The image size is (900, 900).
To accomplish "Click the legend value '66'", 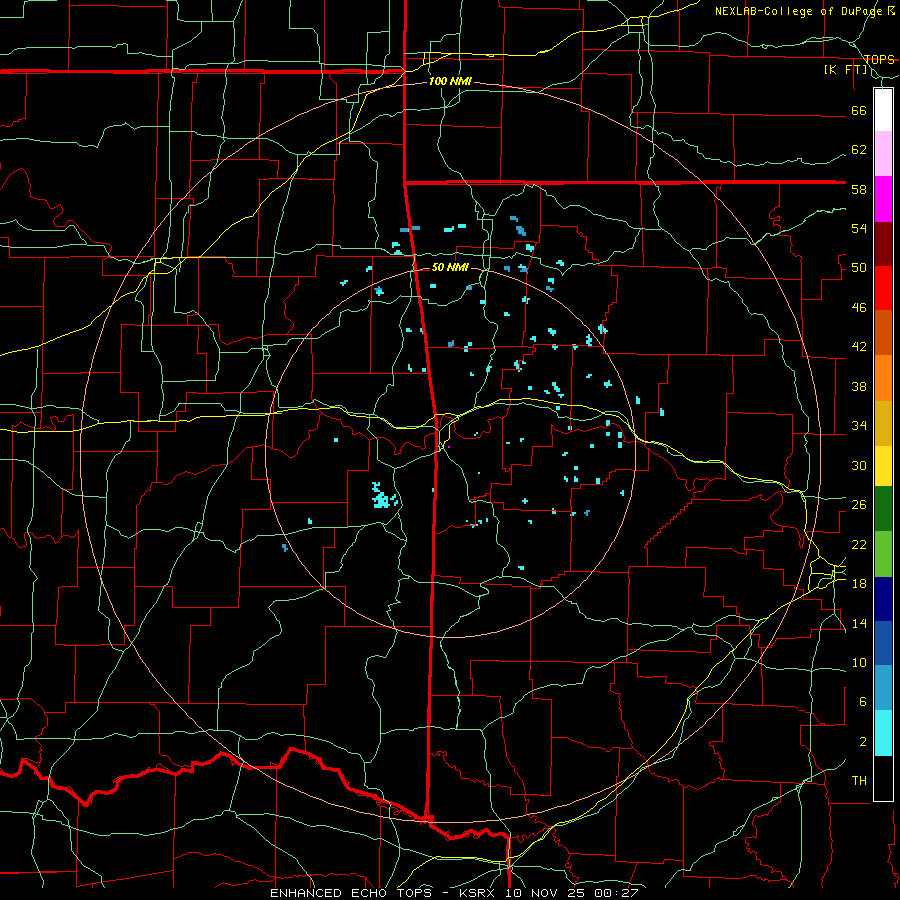I will (859, 111).
